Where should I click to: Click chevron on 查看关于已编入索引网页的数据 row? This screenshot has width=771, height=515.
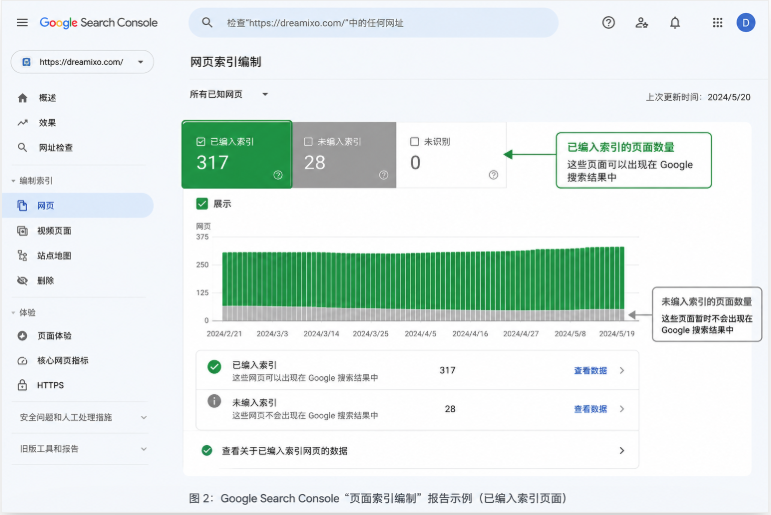click(622, 451)
